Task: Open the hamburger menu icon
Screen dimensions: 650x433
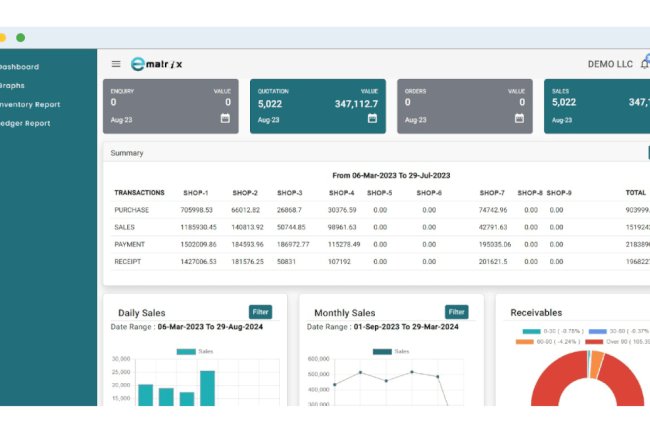Action: point(116,64)
